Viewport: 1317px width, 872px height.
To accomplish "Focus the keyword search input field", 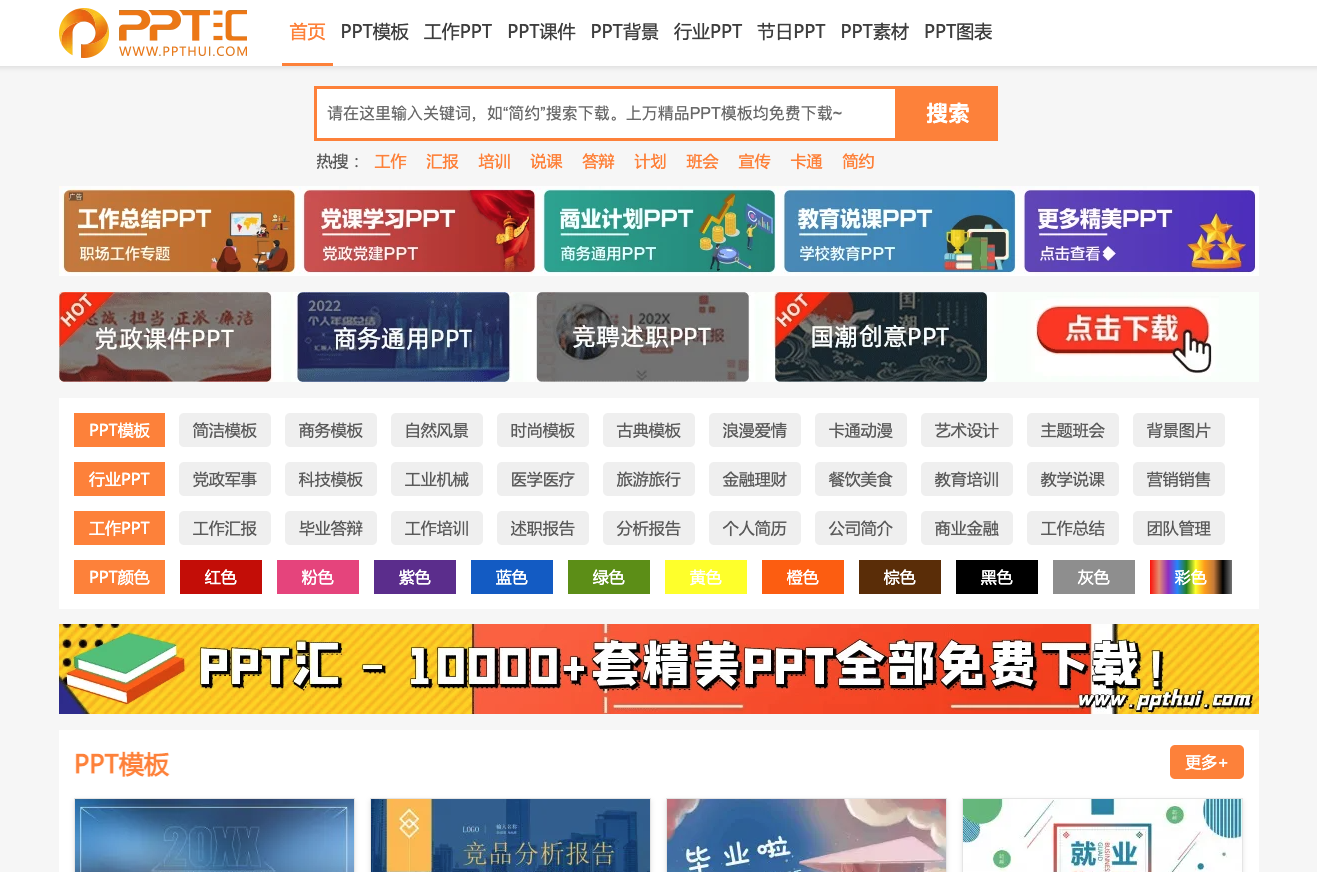I will [606, 114].
